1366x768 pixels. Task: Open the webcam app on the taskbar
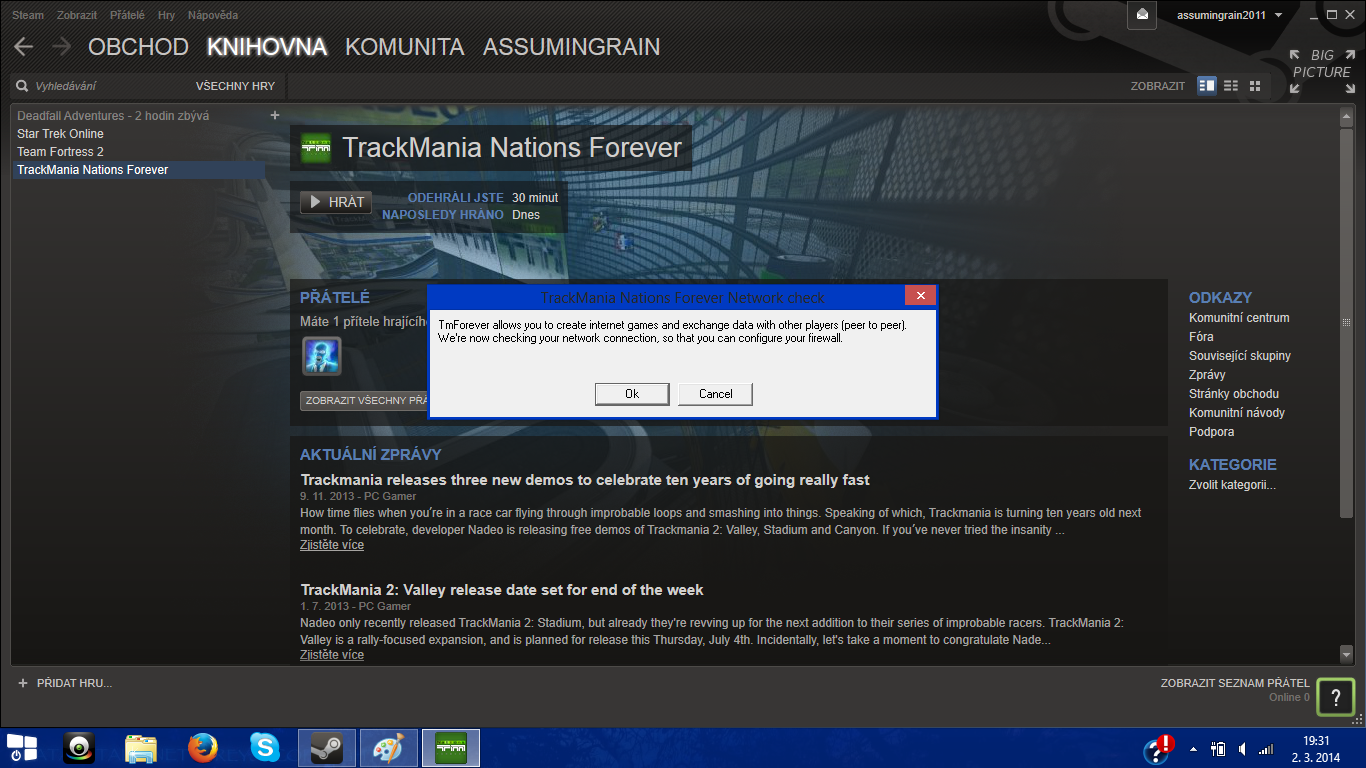click(x=79, y=747)
